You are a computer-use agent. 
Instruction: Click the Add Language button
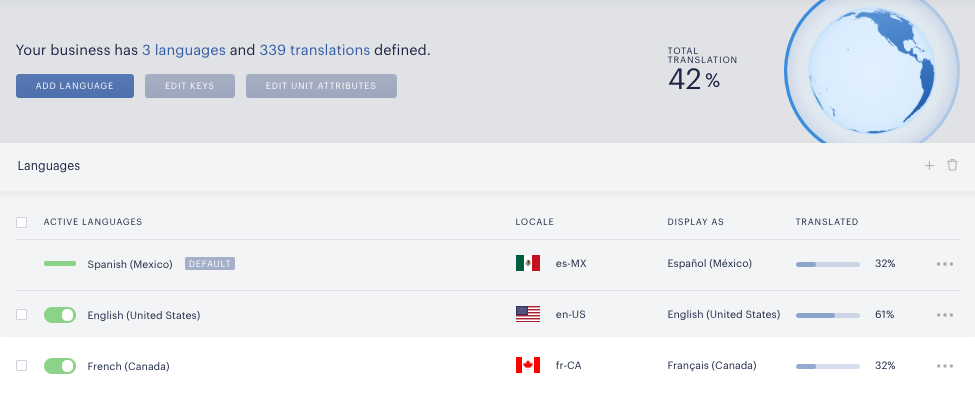[75, 86]
